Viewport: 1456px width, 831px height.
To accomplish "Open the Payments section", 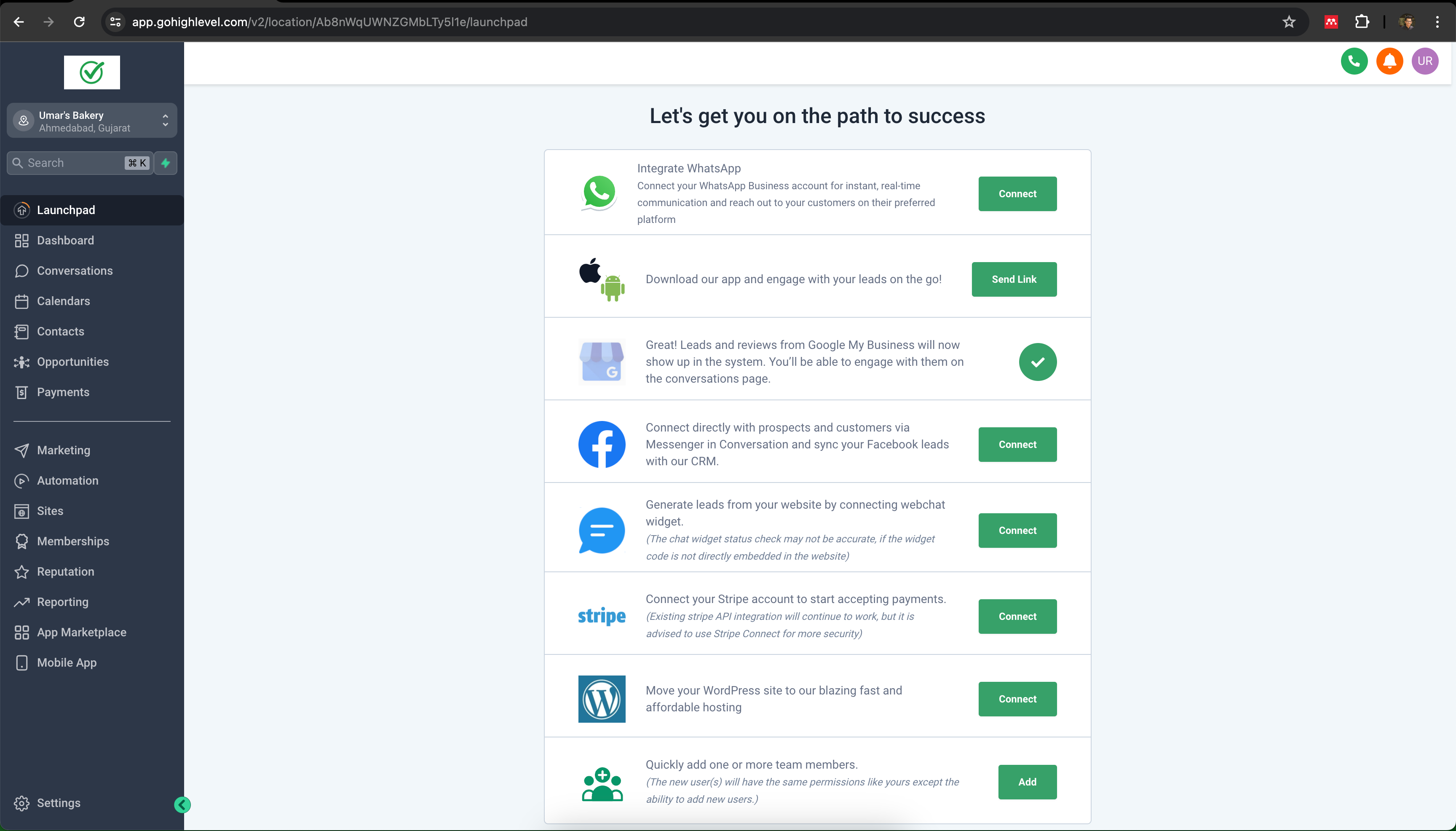I will [63, 391].
